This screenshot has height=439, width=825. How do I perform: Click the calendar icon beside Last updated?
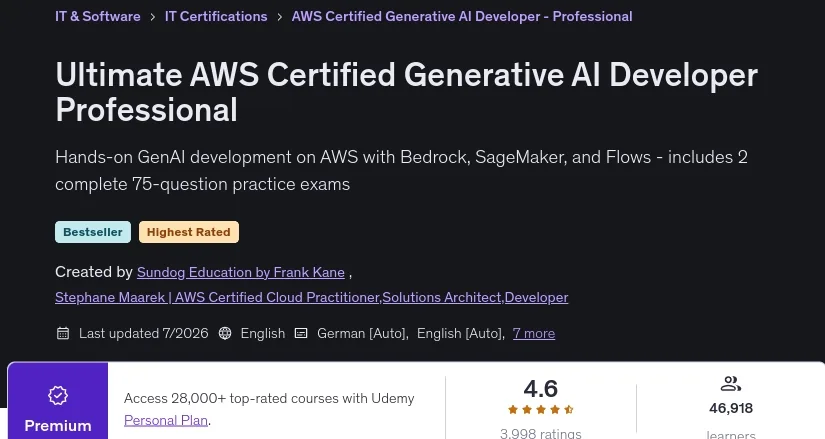point(63,333)
